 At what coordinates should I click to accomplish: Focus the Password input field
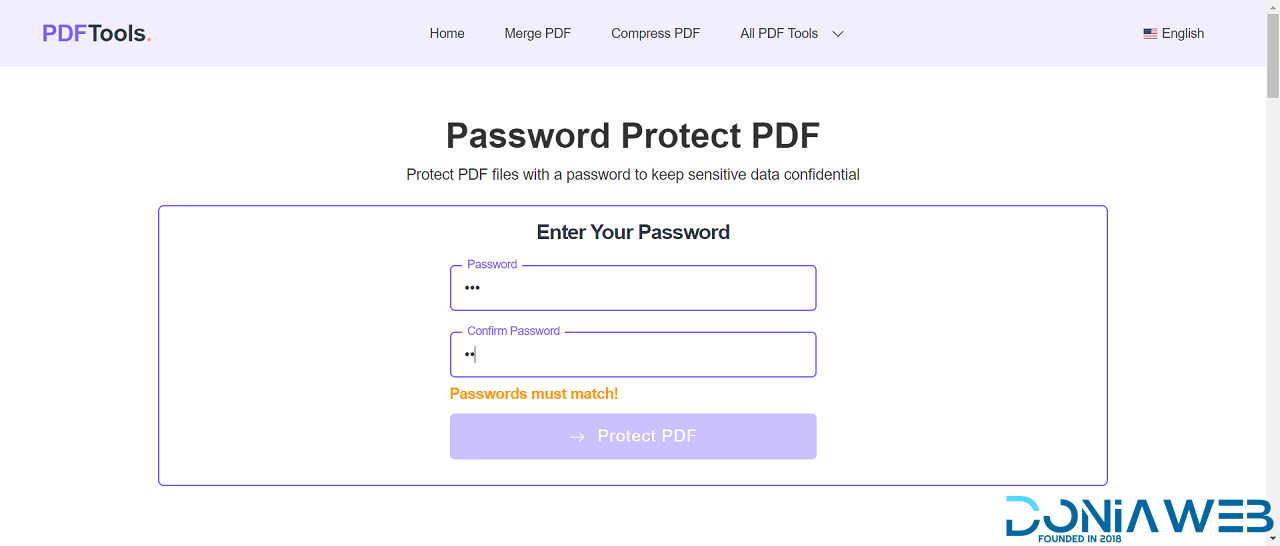[x=633, y=288]
